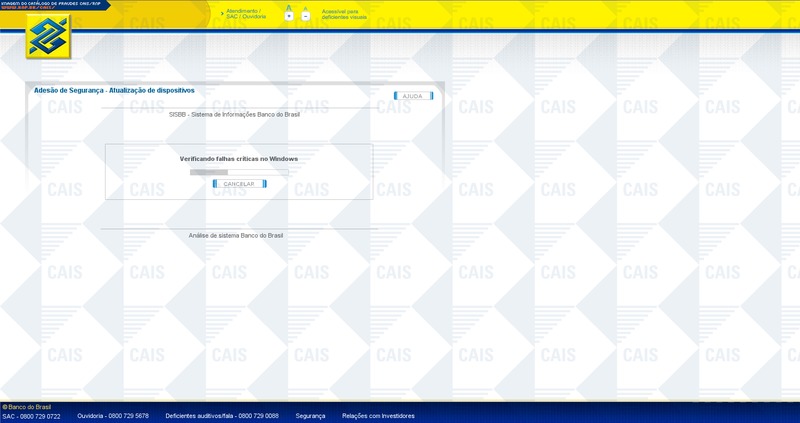Increase font size with the plus button
Image resolution: width=800 pixels, height=423 pixels.
[289, 16]
